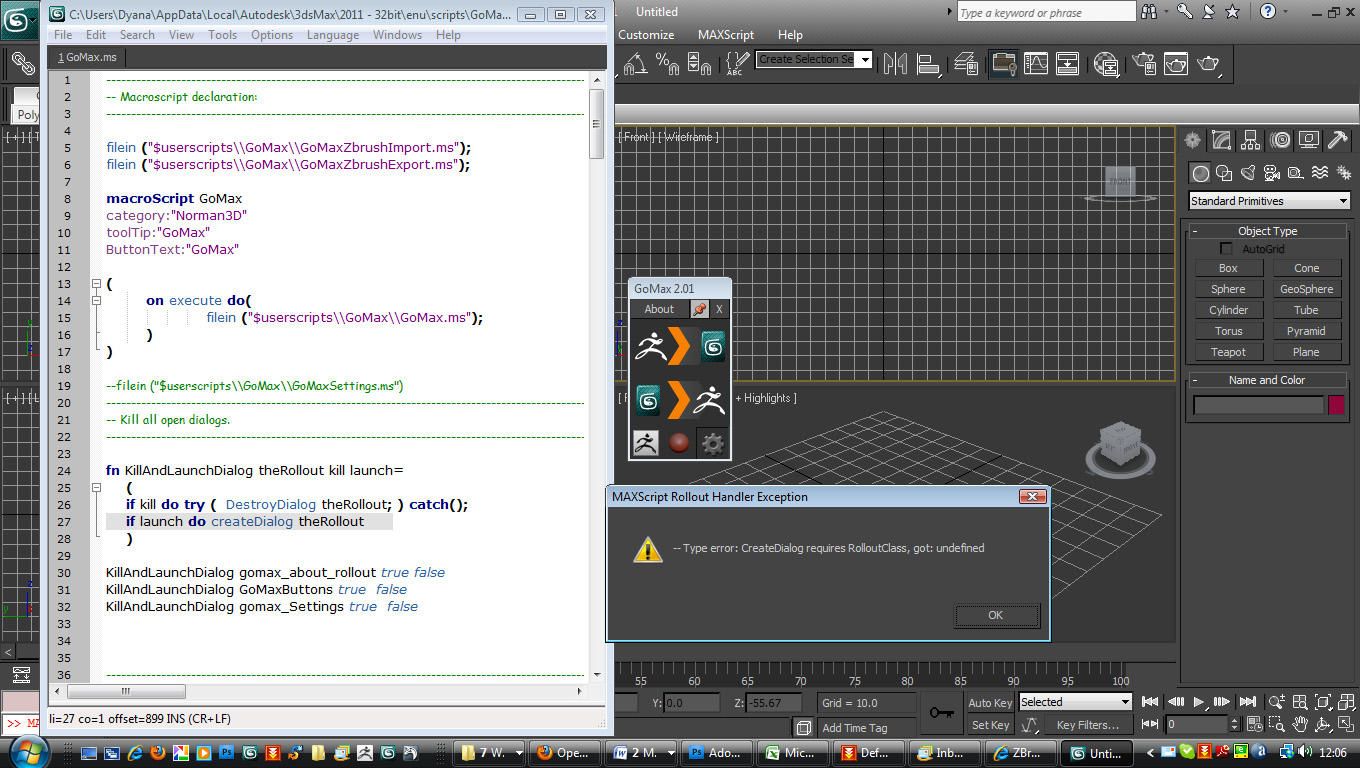Click OK in the exception dialog
Screen dimensions: 1360x768
tap(996, 615)
